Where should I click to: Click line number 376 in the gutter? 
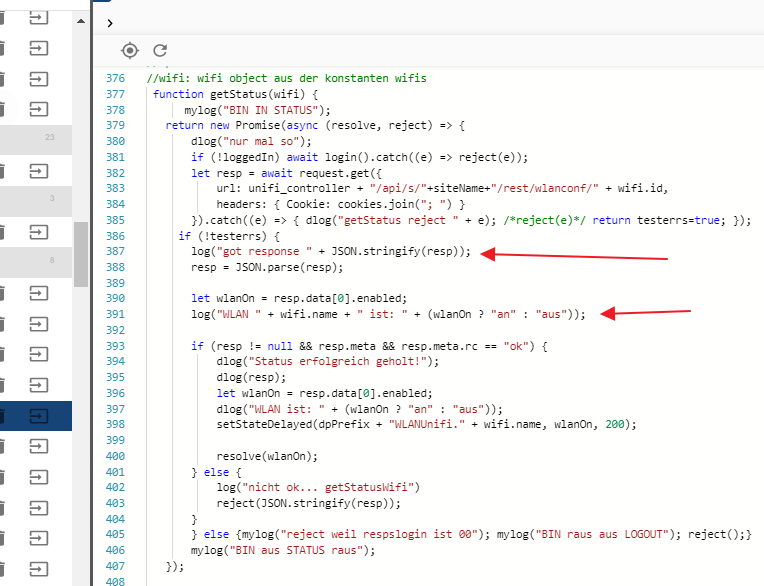[x=115, y=78]
